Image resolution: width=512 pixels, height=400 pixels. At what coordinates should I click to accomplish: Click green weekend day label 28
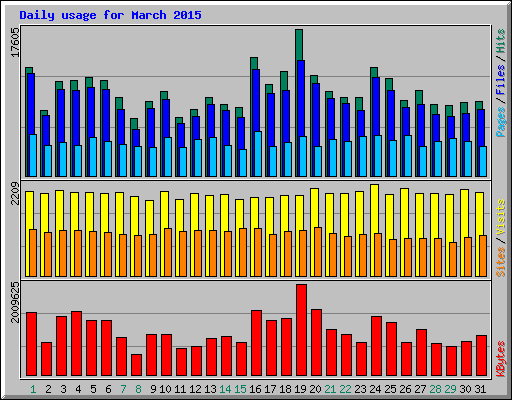pyautogui.click(x=435, y=389)
